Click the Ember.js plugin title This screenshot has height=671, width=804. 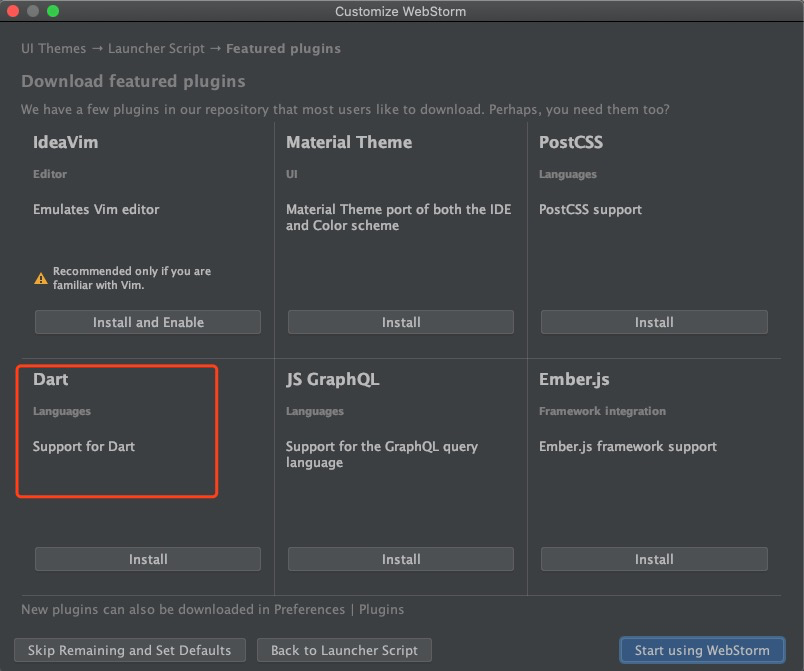tap(574, 379)
